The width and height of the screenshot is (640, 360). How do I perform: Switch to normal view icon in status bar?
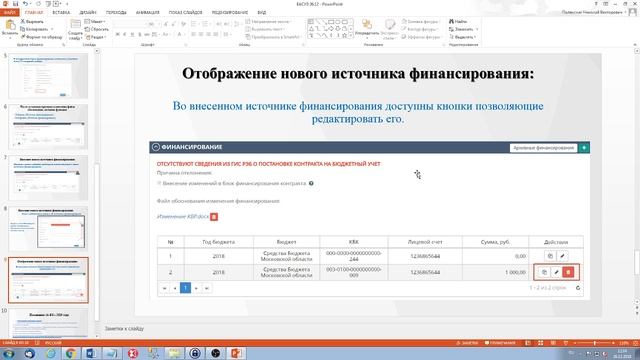pos(528,343)
